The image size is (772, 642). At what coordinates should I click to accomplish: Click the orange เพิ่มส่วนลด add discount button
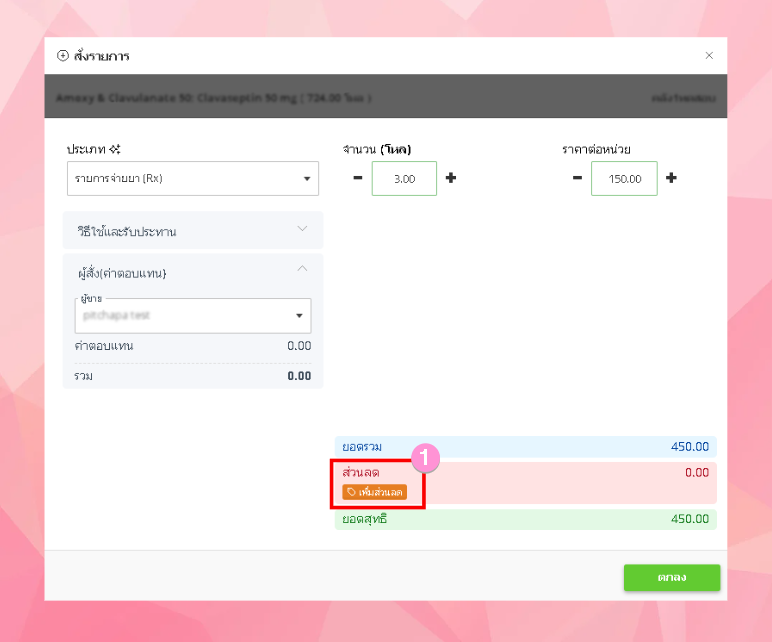pos(375,492)
